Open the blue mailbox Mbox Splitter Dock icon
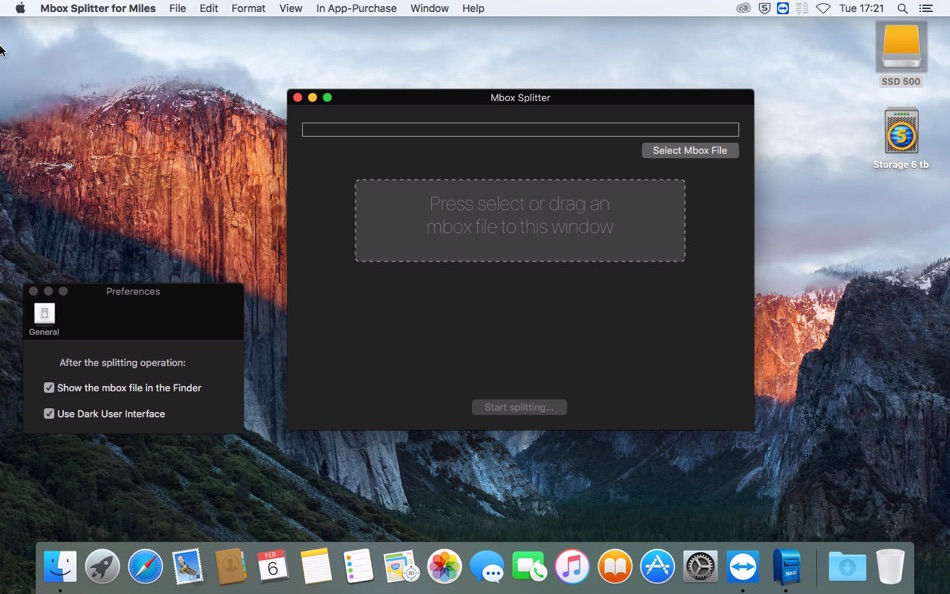 pyautogui.click(x=786, y=566)
